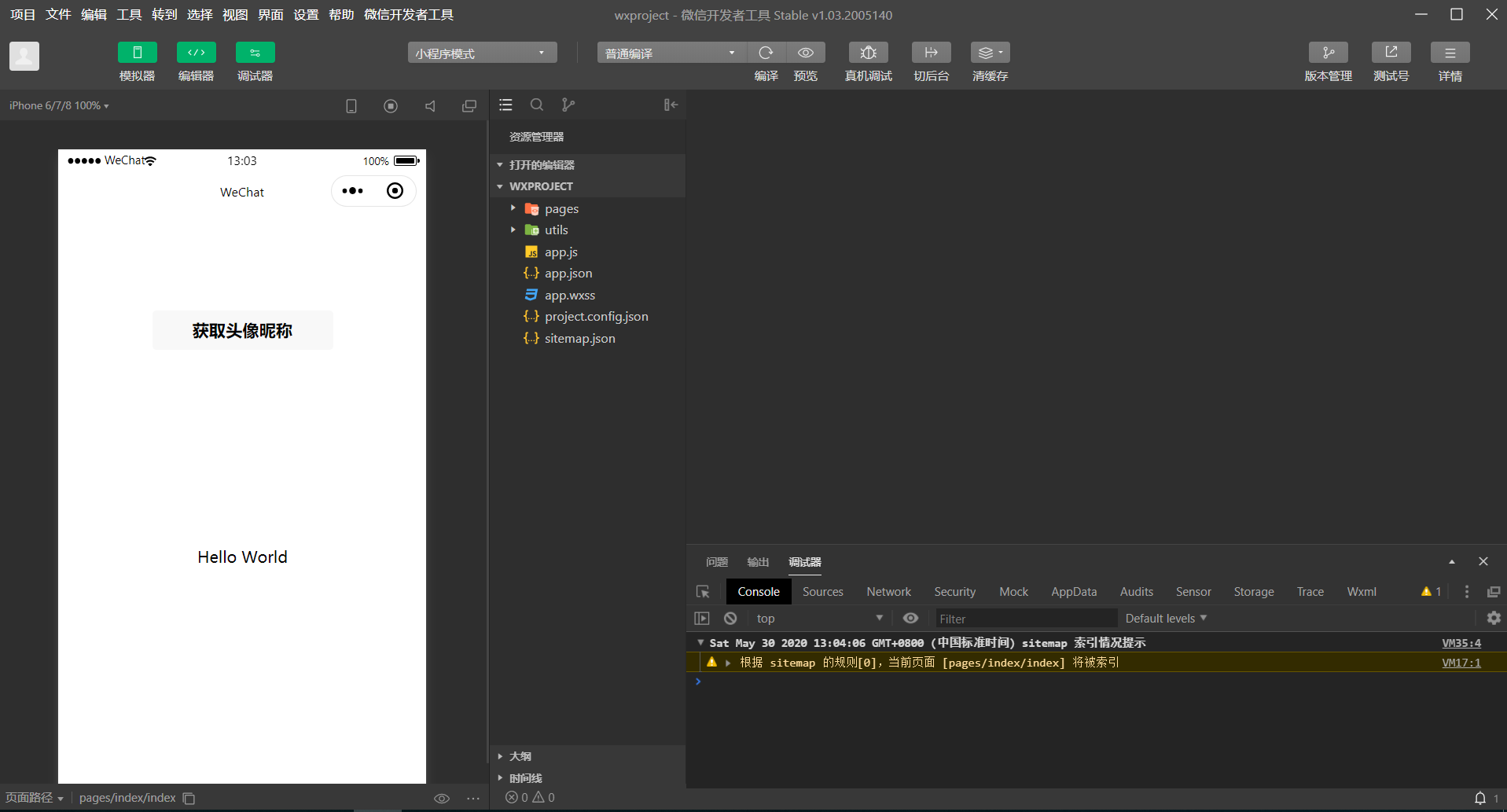Image resolution: width=1507 pixels, height=812 pixels.
Task: Toggle the 编辑器 editor panel button
Action: (197, 53)
